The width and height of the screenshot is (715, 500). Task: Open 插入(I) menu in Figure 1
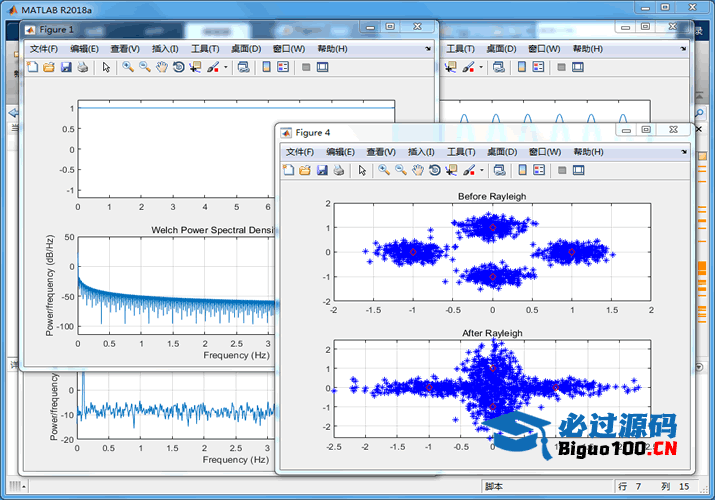coord(165,49)
